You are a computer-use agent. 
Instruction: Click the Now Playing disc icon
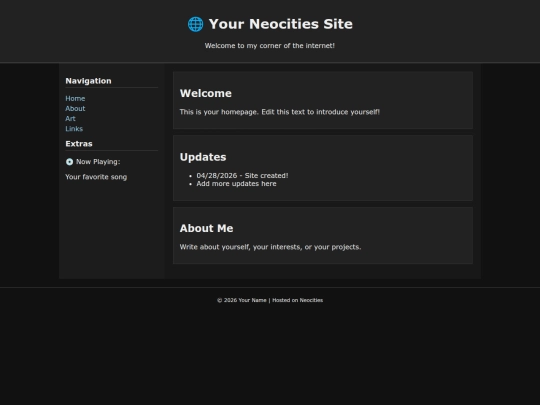tap(69, 162)
